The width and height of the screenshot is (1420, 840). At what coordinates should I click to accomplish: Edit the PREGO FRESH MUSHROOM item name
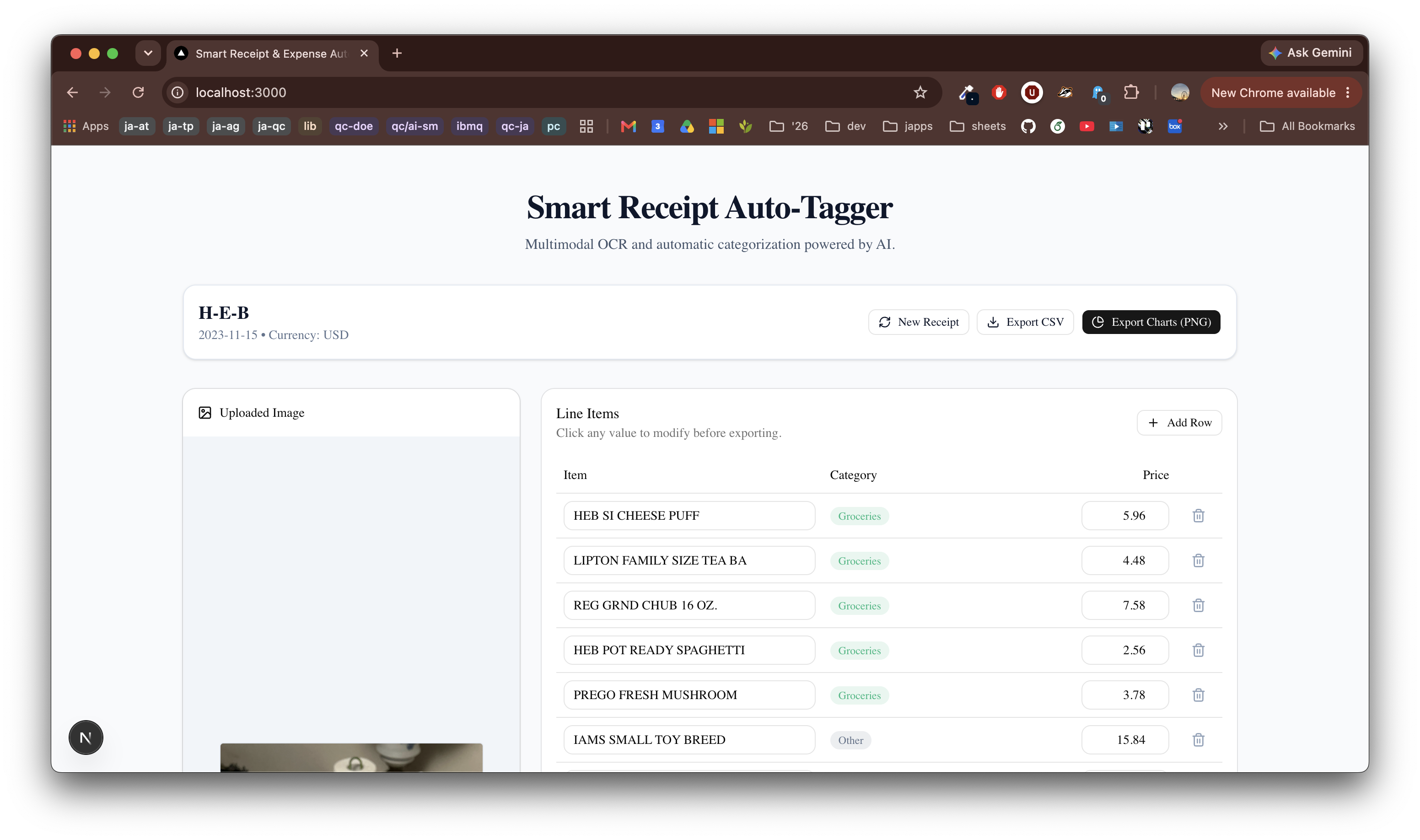[689, 695]
